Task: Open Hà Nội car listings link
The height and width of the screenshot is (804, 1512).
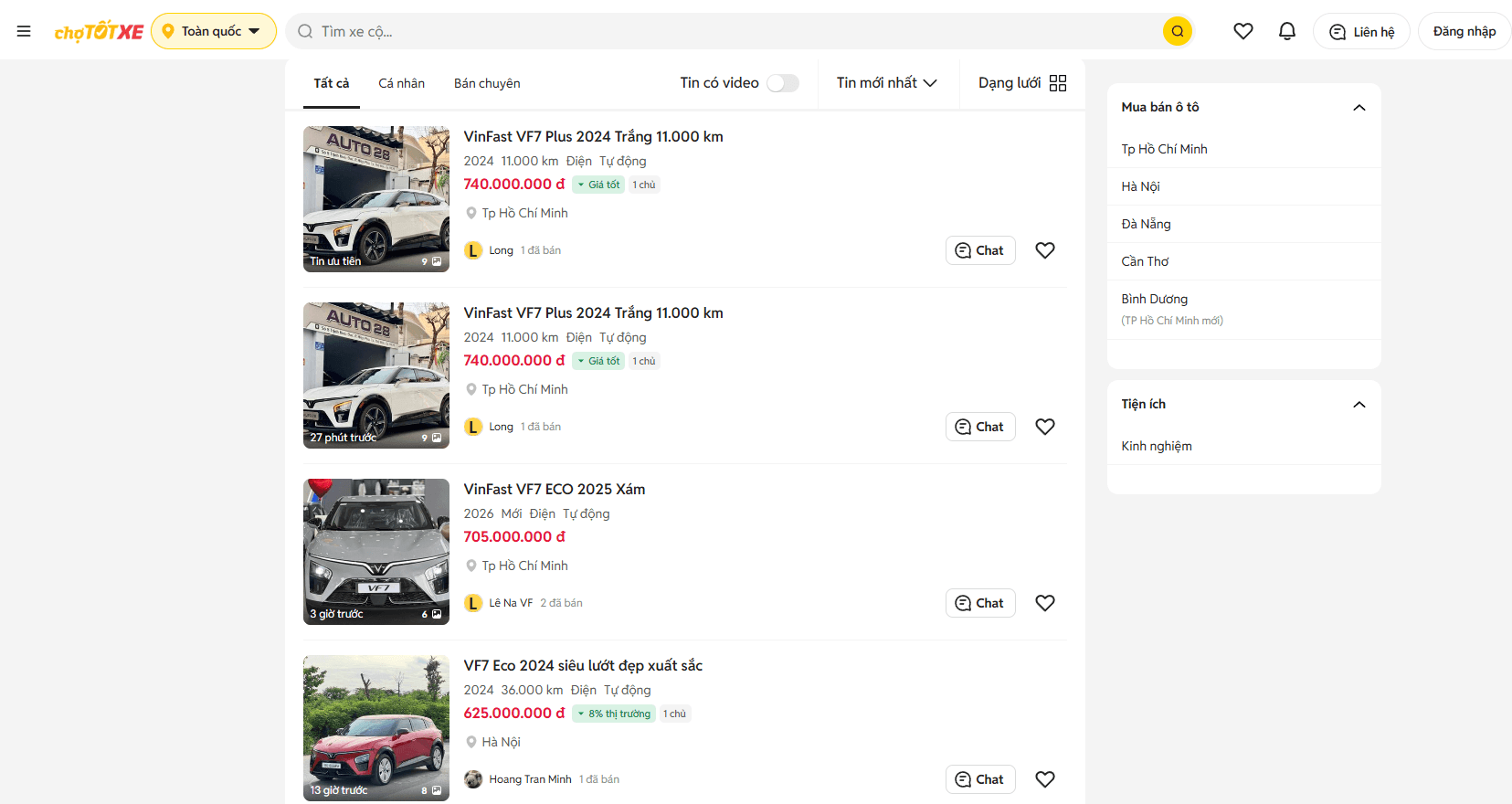Action: coord(1140,186)
